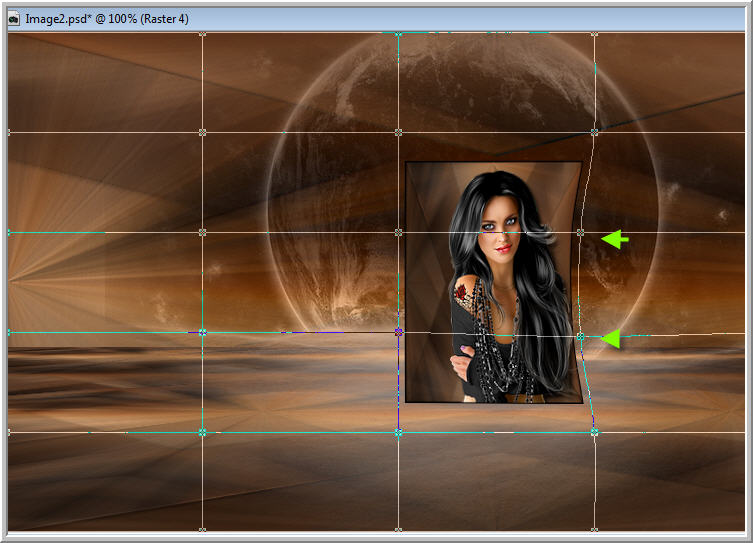Select the mesh node beside the upper green arrow
Image resolution: width=753 pixels, height=543 pixels.
click(x=580, y=232)
